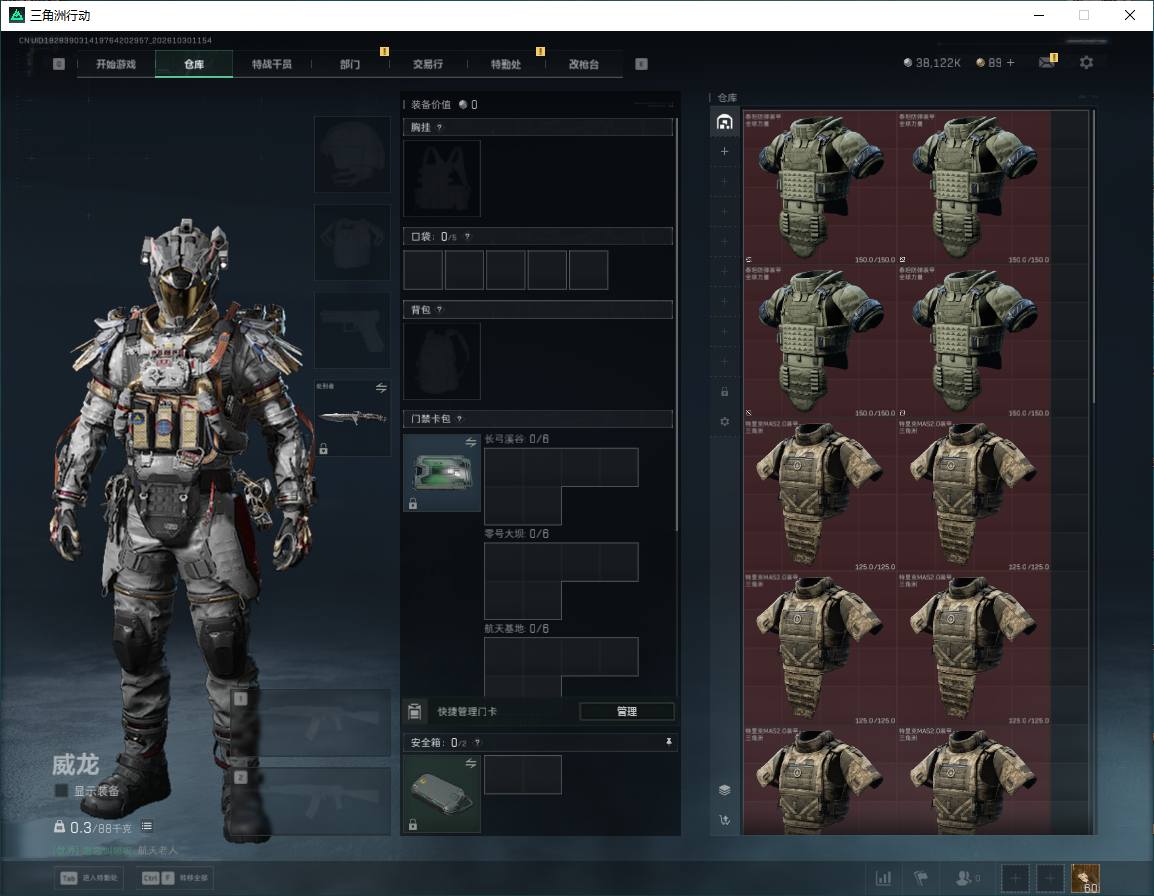The image size is (1154, 896).
Task: Click the warehouse grid vertical scrollbar
Action: pyautogui.click(x=1093, y=256)
